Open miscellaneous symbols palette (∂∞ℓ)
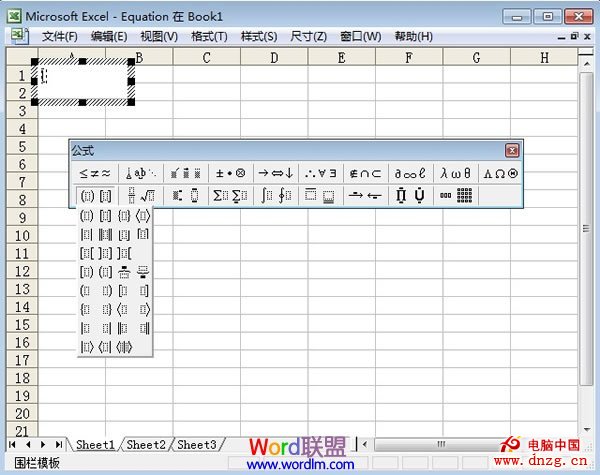 coord(410,173)
